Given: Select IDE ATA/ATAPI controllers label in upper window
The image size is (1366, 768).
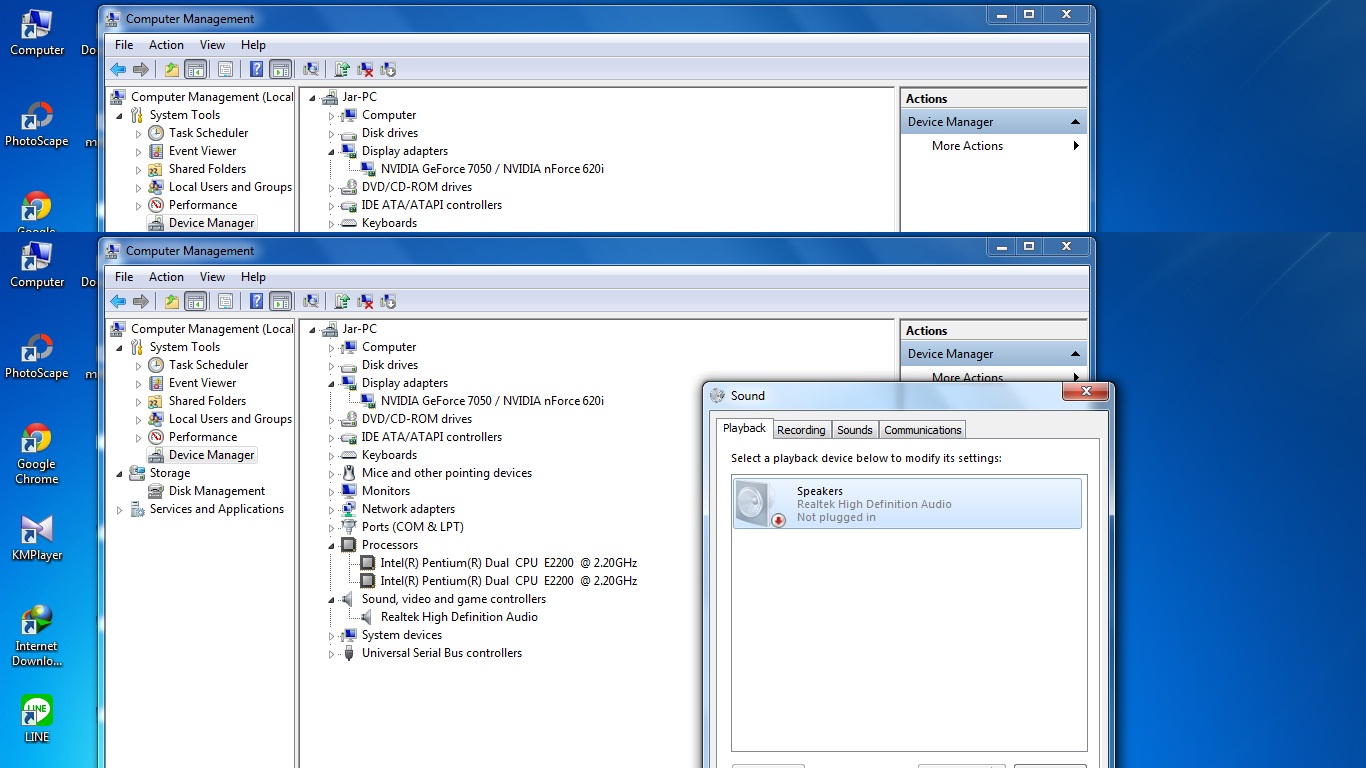Looking at the screenshot, I should (432, 205).
